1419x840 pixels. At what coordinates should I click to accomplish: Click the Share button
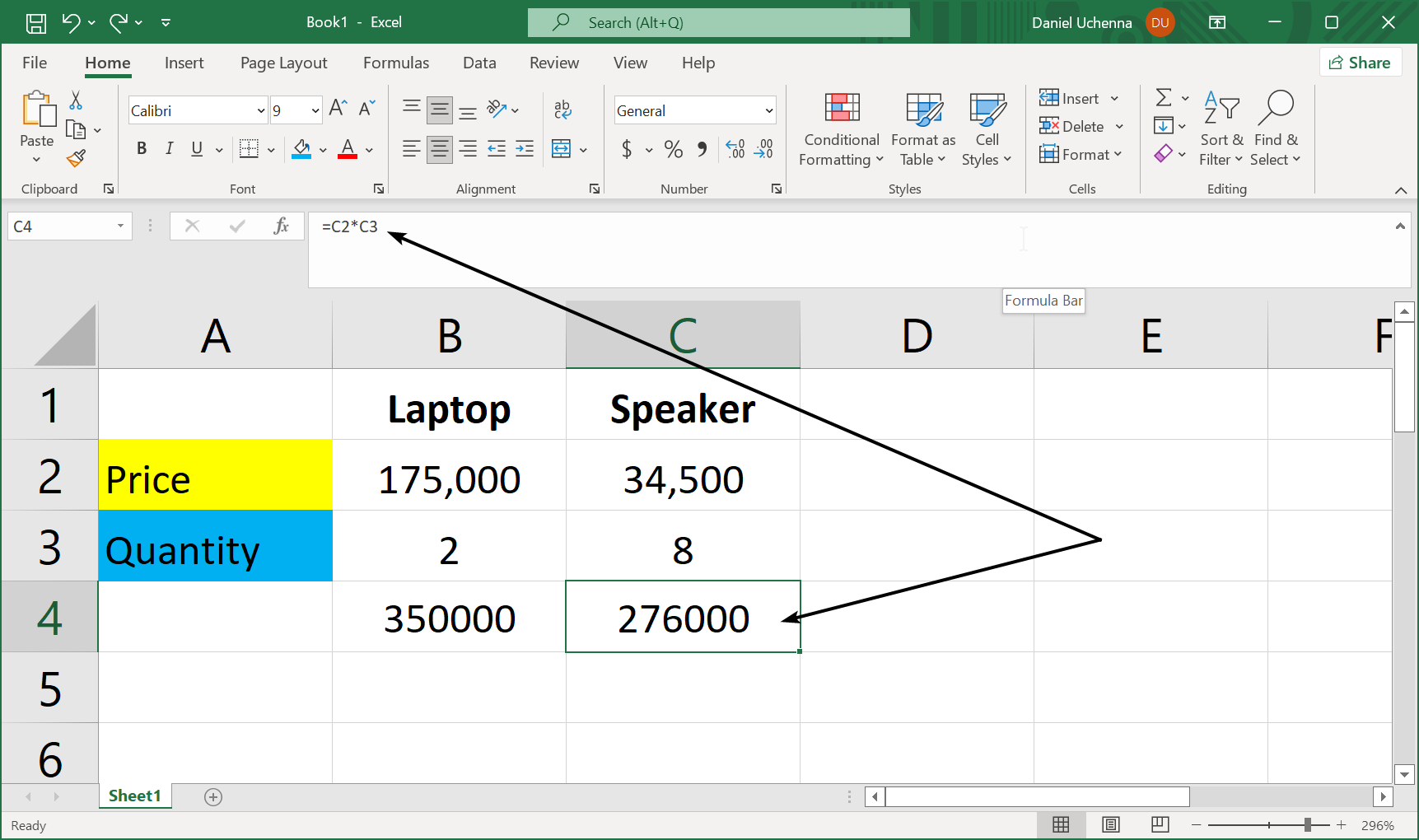pos(1360,63)
